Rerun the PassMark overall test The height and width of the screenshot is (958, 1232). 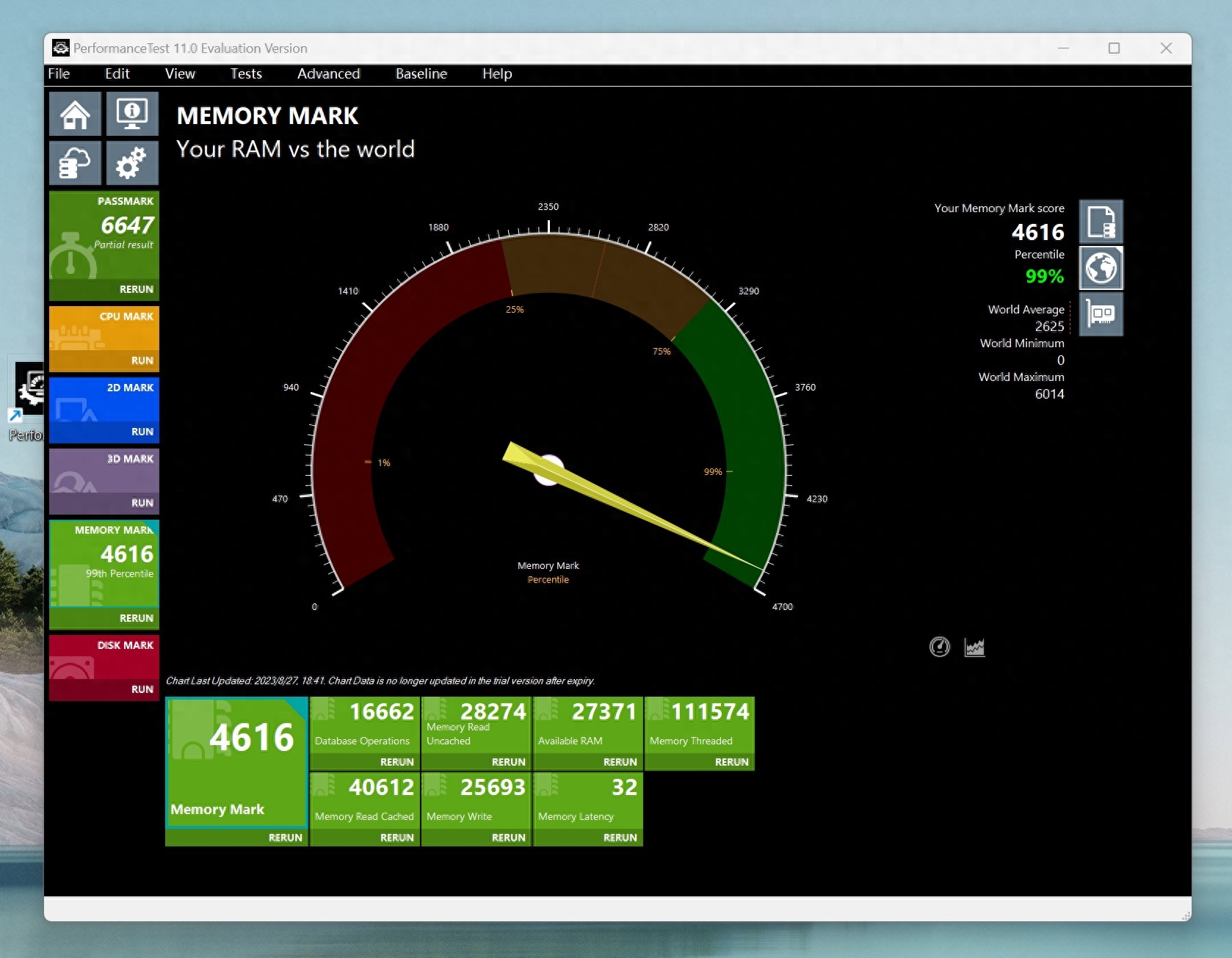click(x=137, y=289)
